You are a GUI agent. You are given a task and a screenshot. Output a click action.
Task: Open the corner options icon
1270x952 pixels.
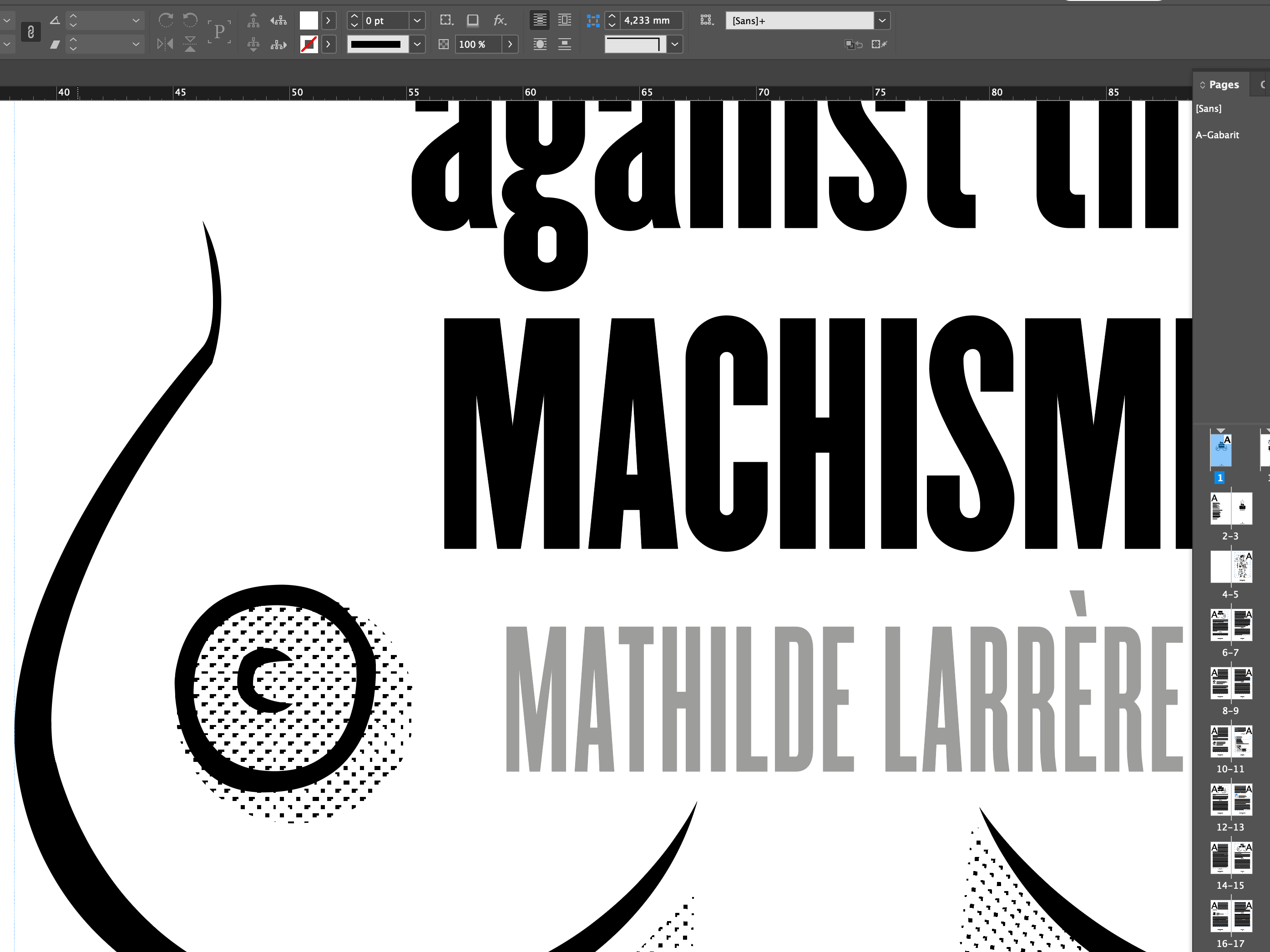(447, 20)
